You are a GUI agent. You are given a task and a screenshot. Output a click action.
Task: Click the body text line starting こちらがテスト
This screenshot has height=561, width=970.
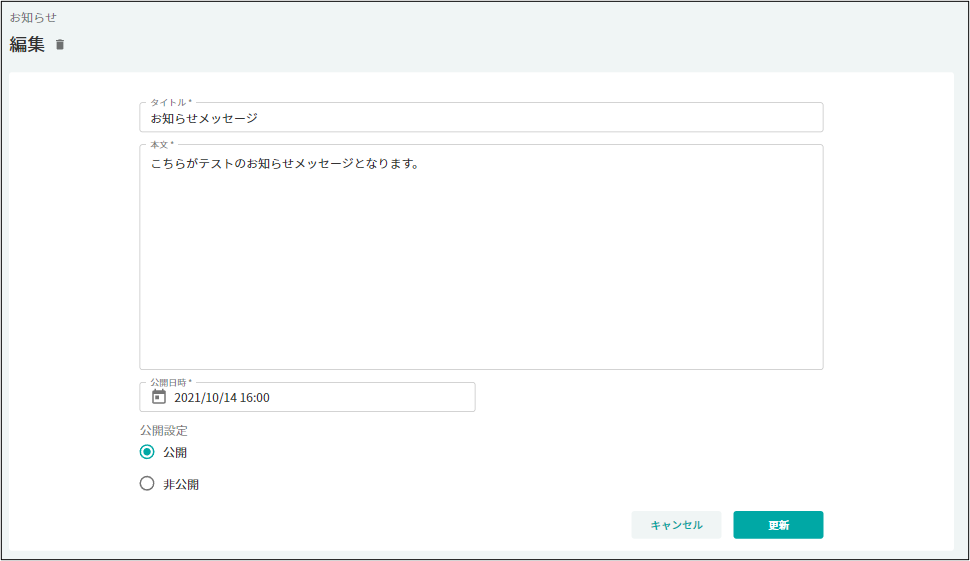tap(284, 163)
